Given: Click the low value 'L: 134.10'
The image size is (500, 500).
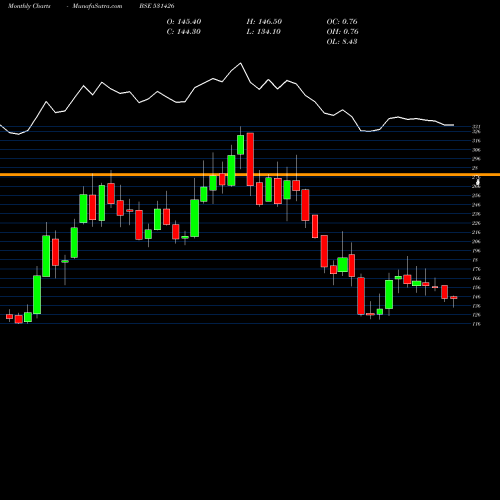Looking at the screenshot, I should coord(263,32).
